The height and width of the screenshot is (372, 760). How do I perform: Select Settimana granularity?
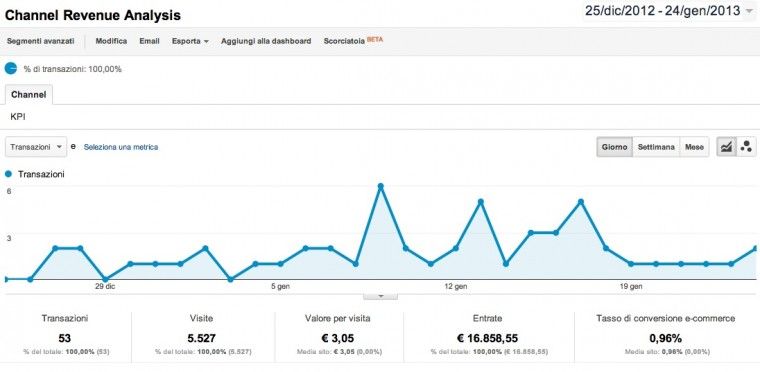coord(656,147)
